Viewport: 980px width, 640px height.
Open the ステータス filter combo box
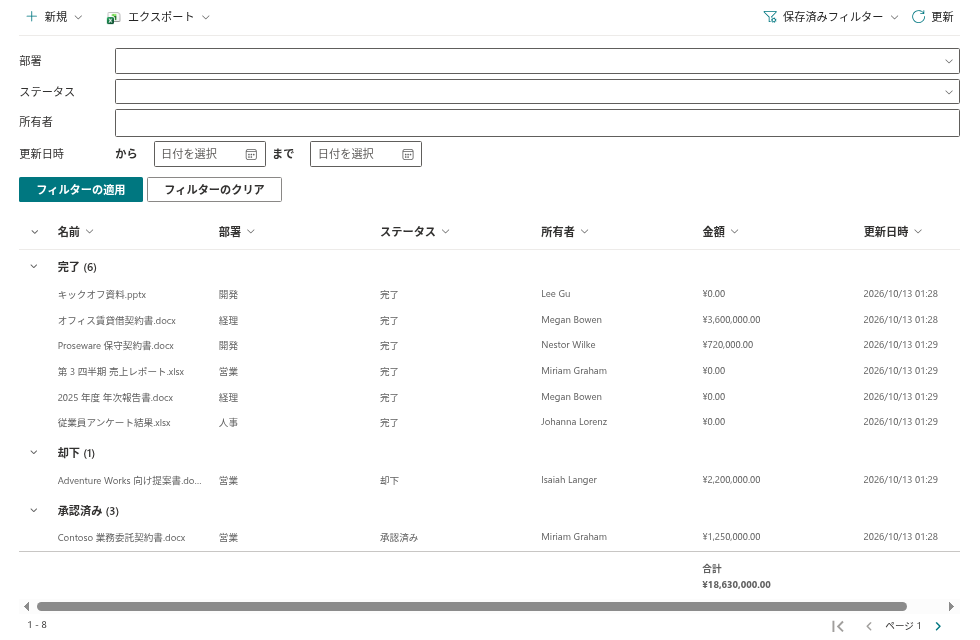tap(537, 92)
